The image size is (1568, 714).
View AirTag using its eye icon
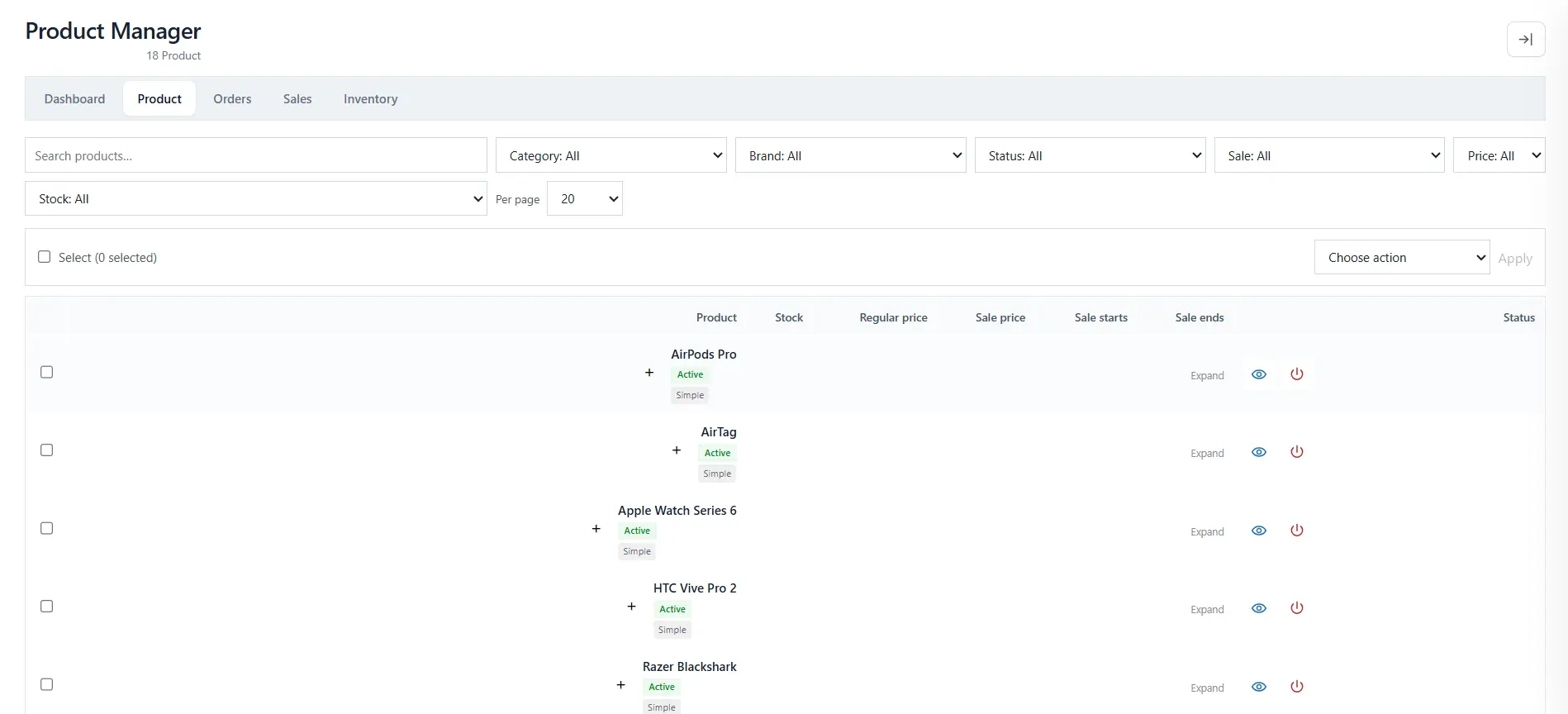click(1259, 452)
